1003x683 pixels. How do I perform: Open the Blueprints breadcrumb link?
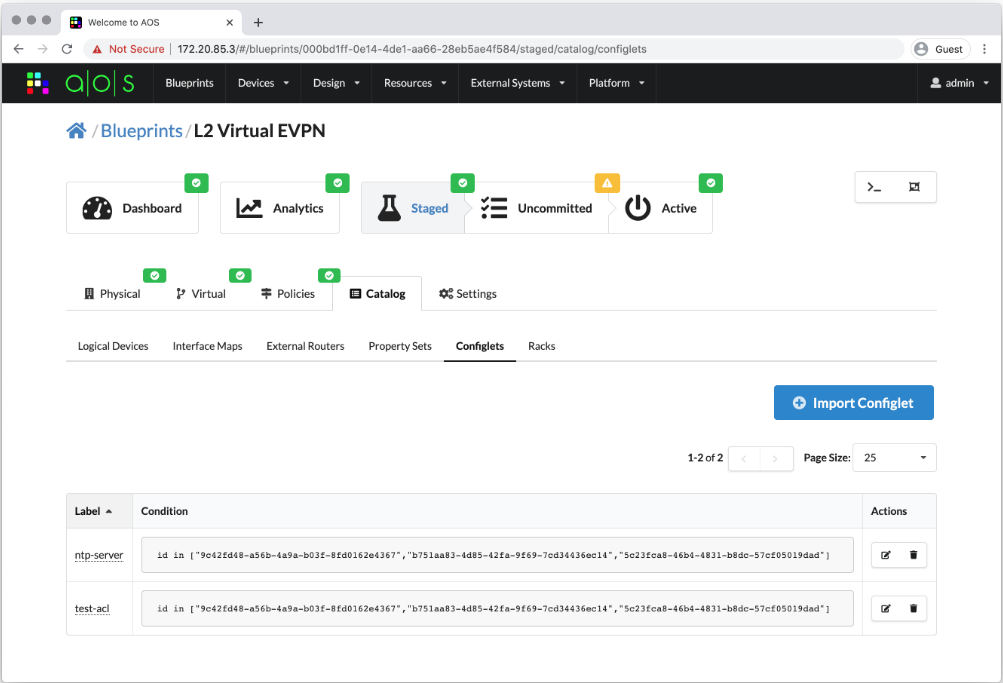click(142, 131)
